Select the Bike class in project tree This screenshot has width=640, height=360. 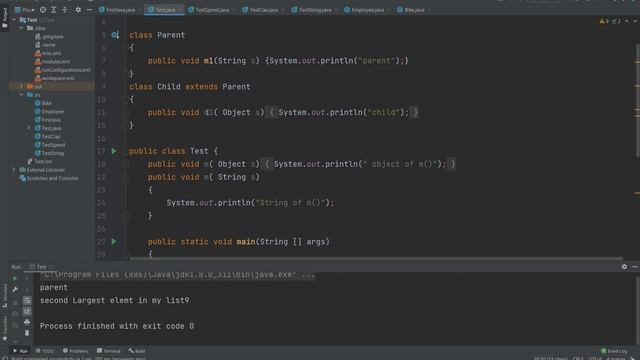[x=43, y=103]
